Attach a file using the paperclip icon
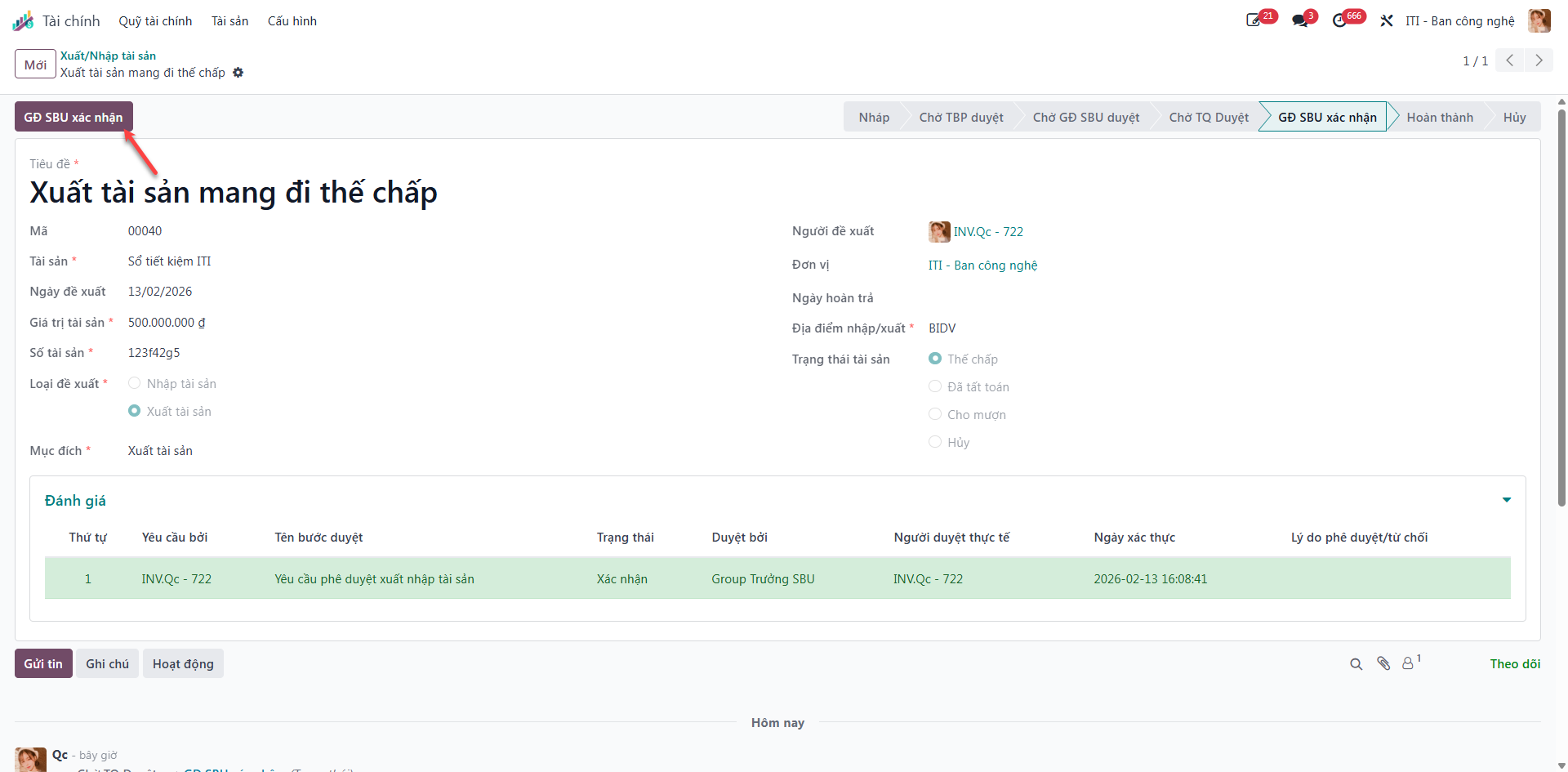 [1383, 663]
